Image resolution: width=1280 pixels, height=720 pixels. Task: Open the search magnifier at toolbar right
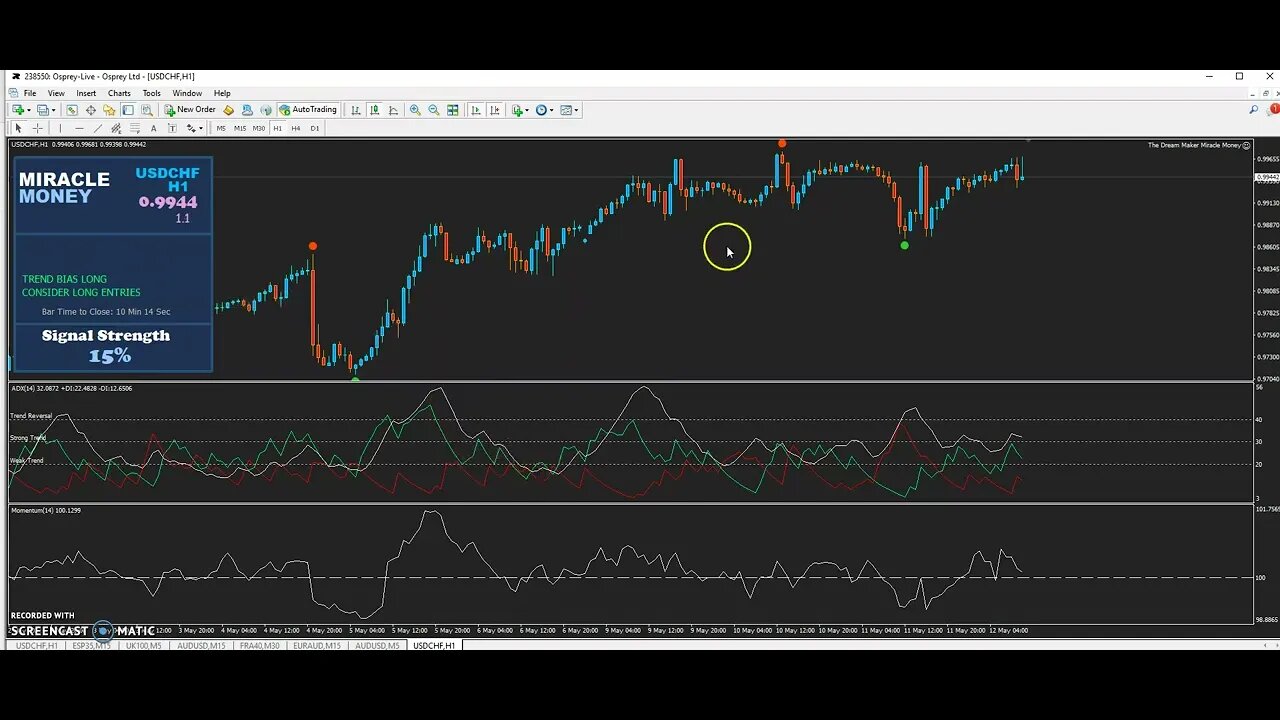pos(1254,110)
